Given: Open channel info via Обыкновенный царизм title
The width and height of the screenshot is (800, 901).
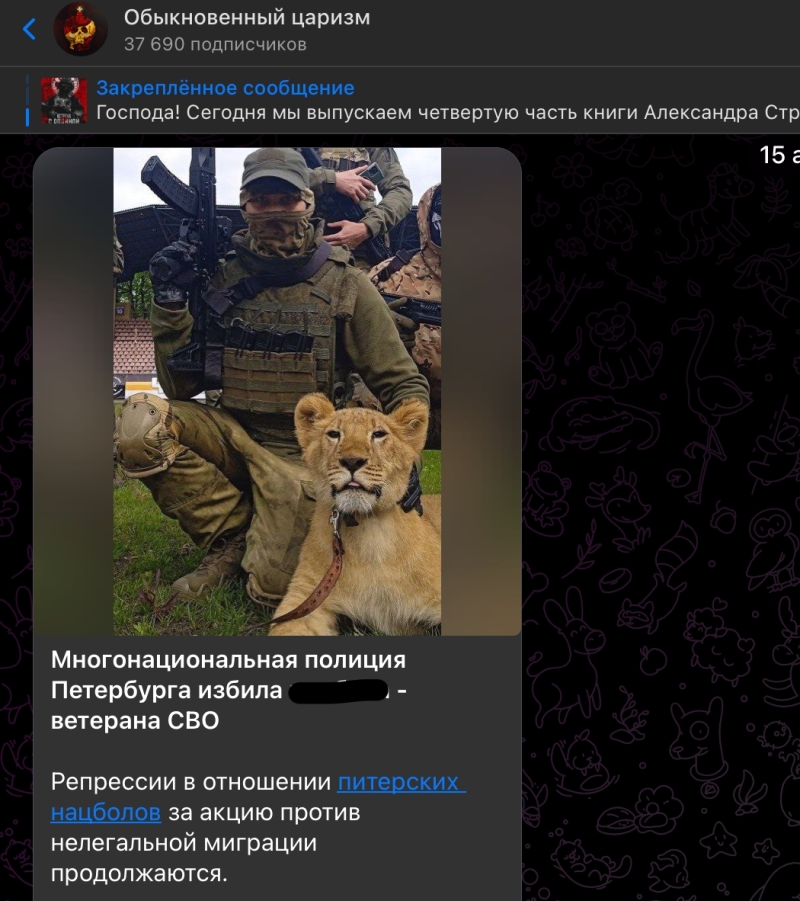Looking at the screenshot, I should [x=247, y=18].
